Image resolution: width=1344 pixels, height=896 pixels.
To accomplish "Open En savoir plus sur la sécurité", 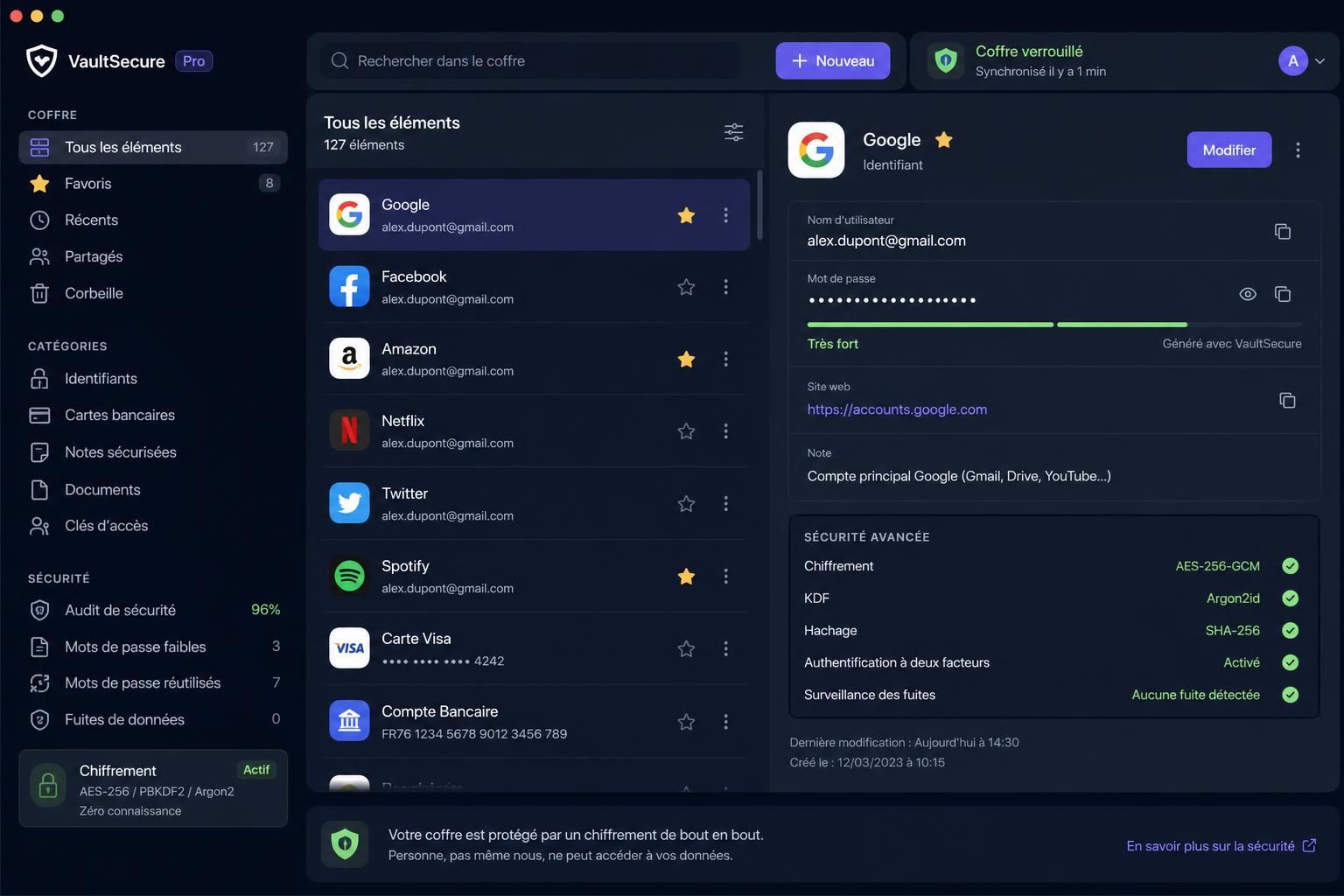I will coord(1221,846).
